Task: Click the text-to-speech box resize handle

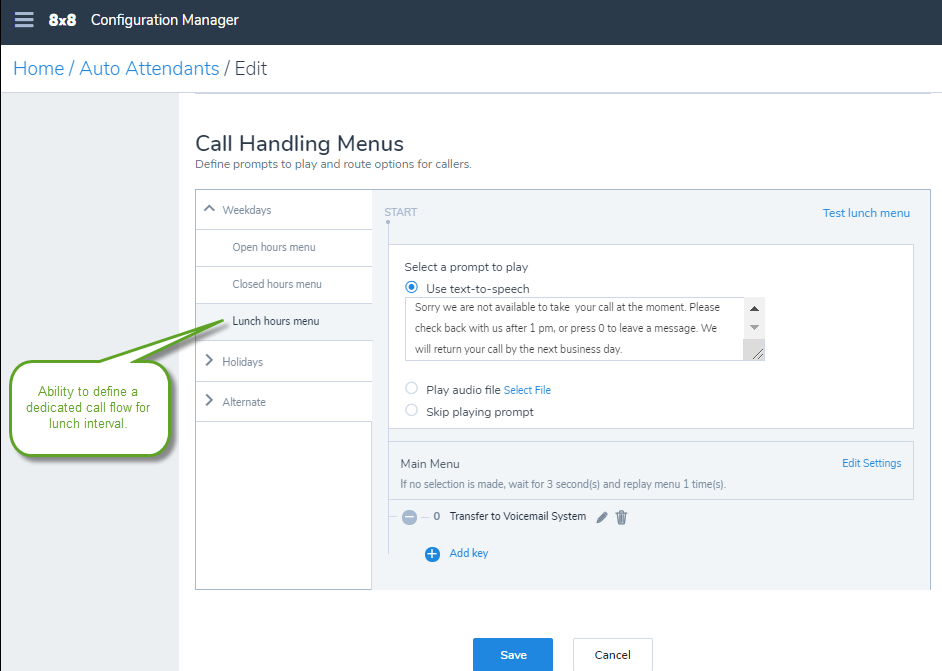Action: pyautogui.click(x=755, y=350)
